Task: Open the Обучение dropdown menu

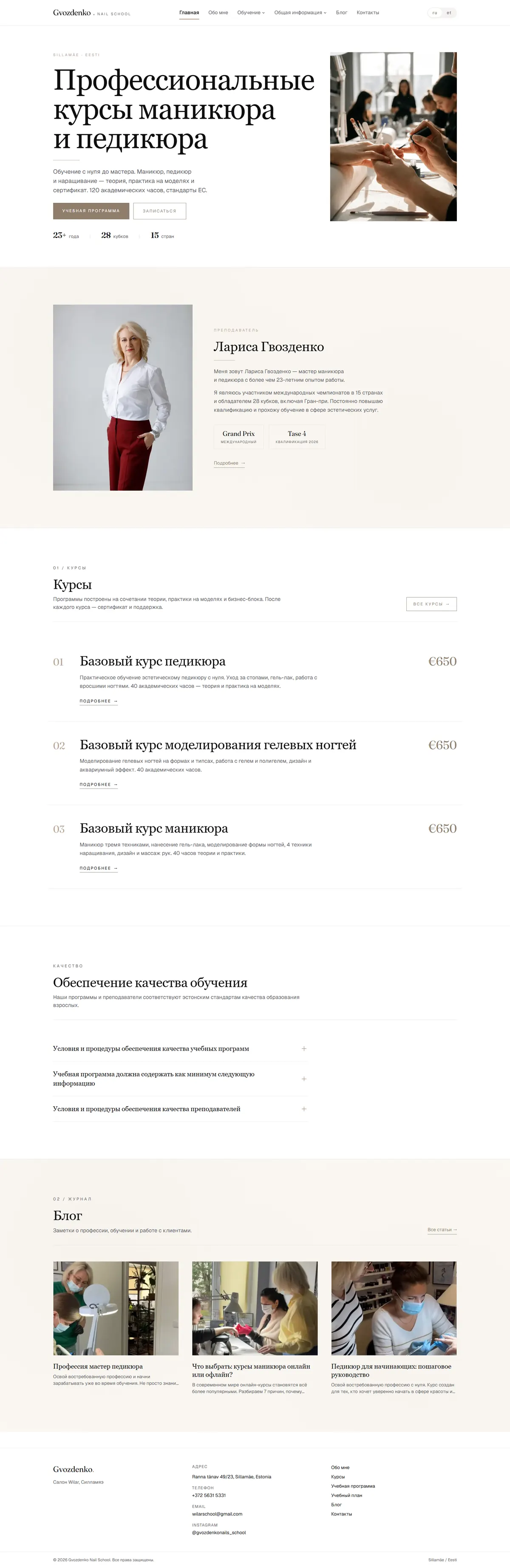Action: pyautogui.click(x=251, y=13)
